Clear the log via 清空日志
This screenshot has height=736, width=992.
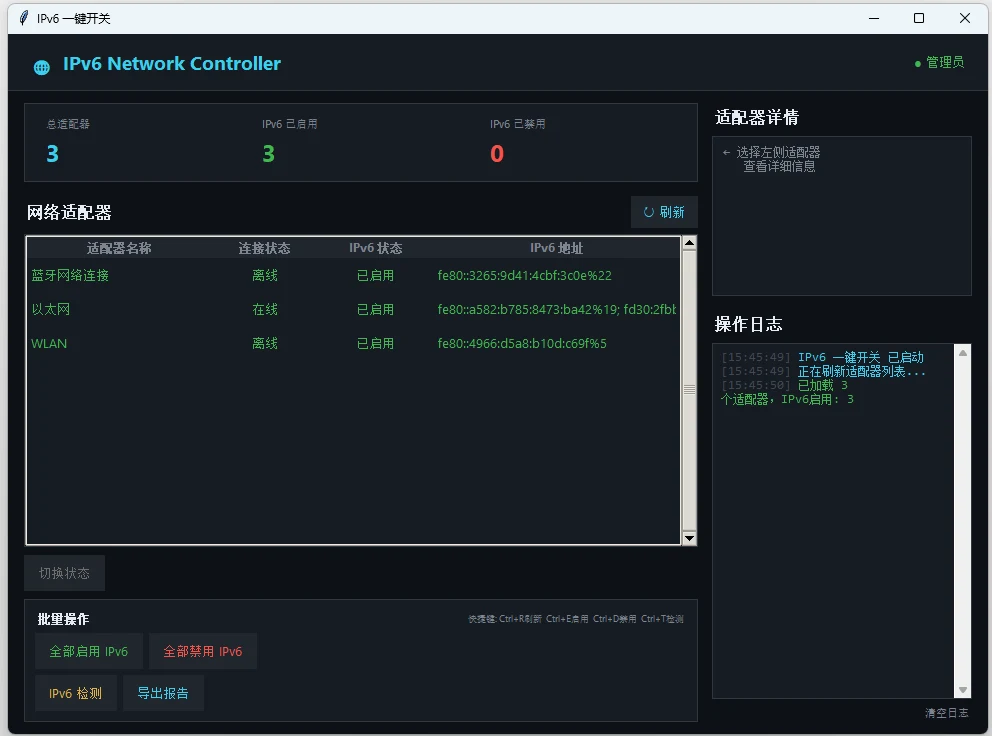[946, 713]
